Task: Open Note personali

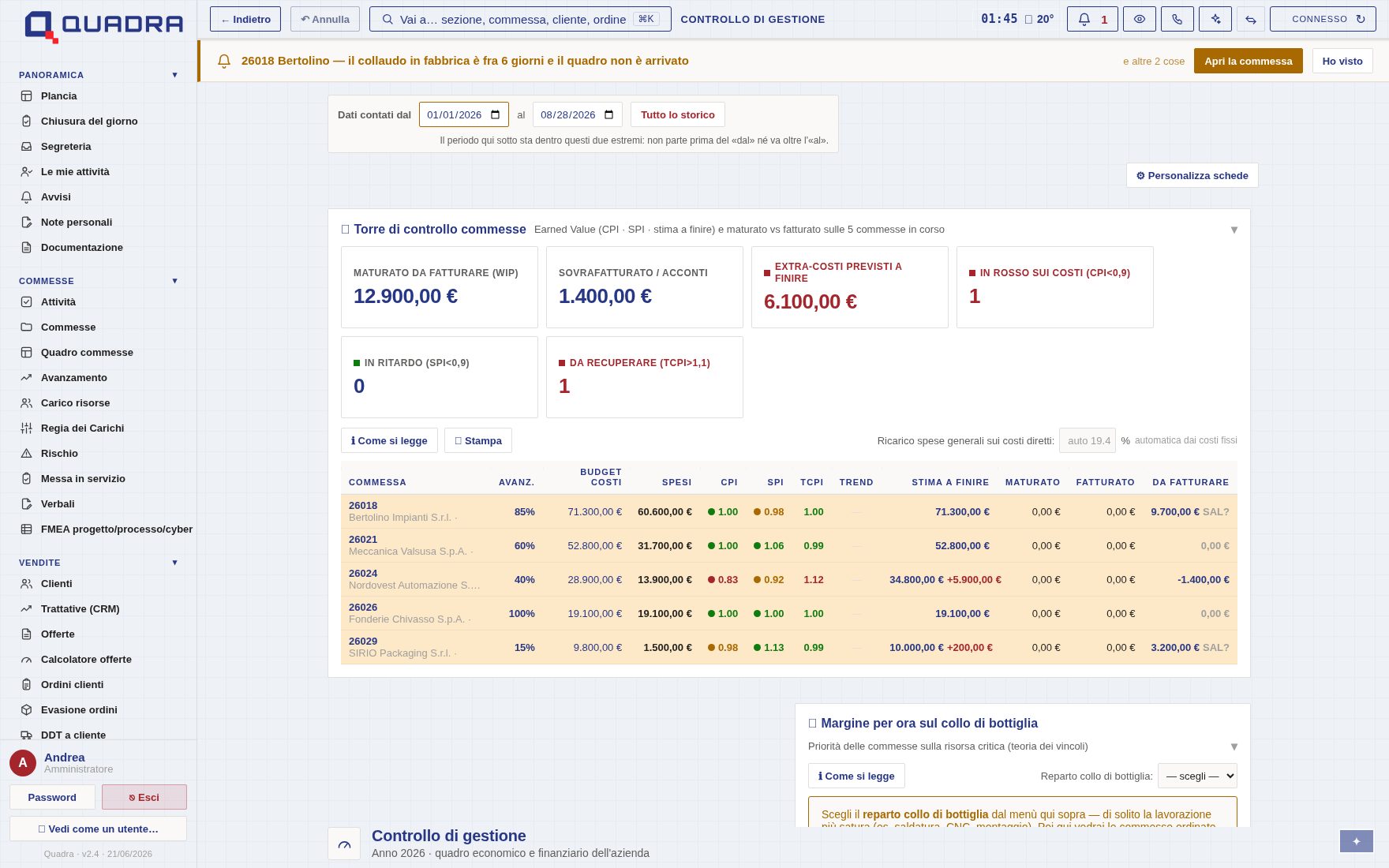Action: click(98, 223)
